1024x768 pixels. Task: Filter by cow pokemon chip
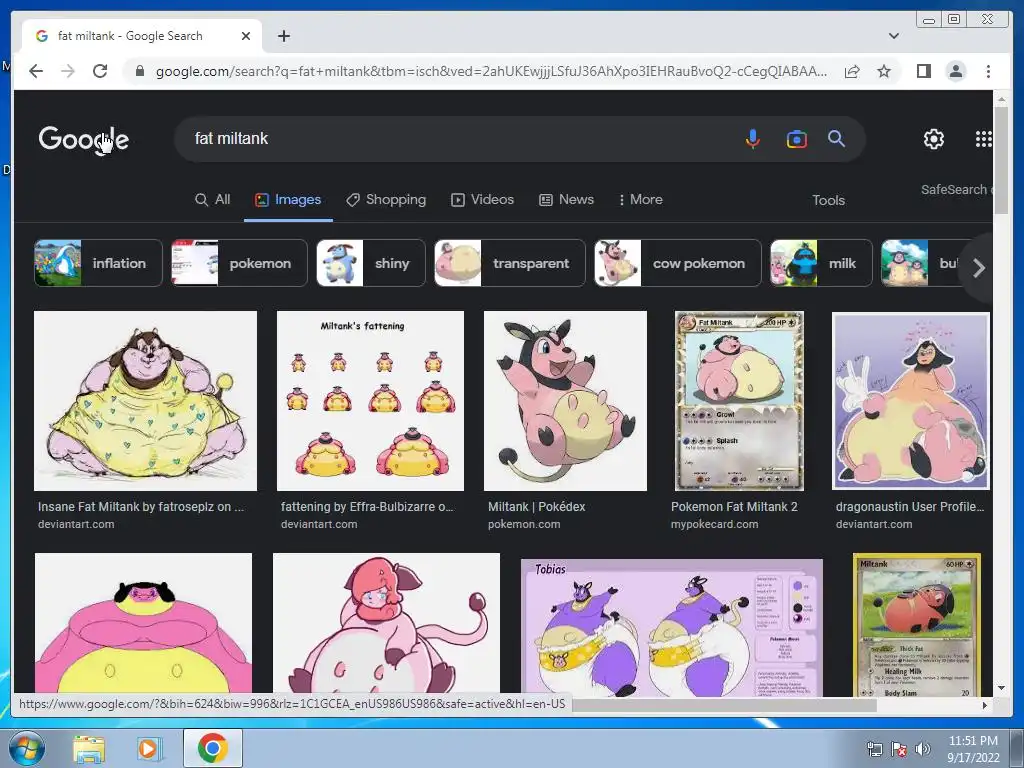pyautogui.click(x=678, y=263)
